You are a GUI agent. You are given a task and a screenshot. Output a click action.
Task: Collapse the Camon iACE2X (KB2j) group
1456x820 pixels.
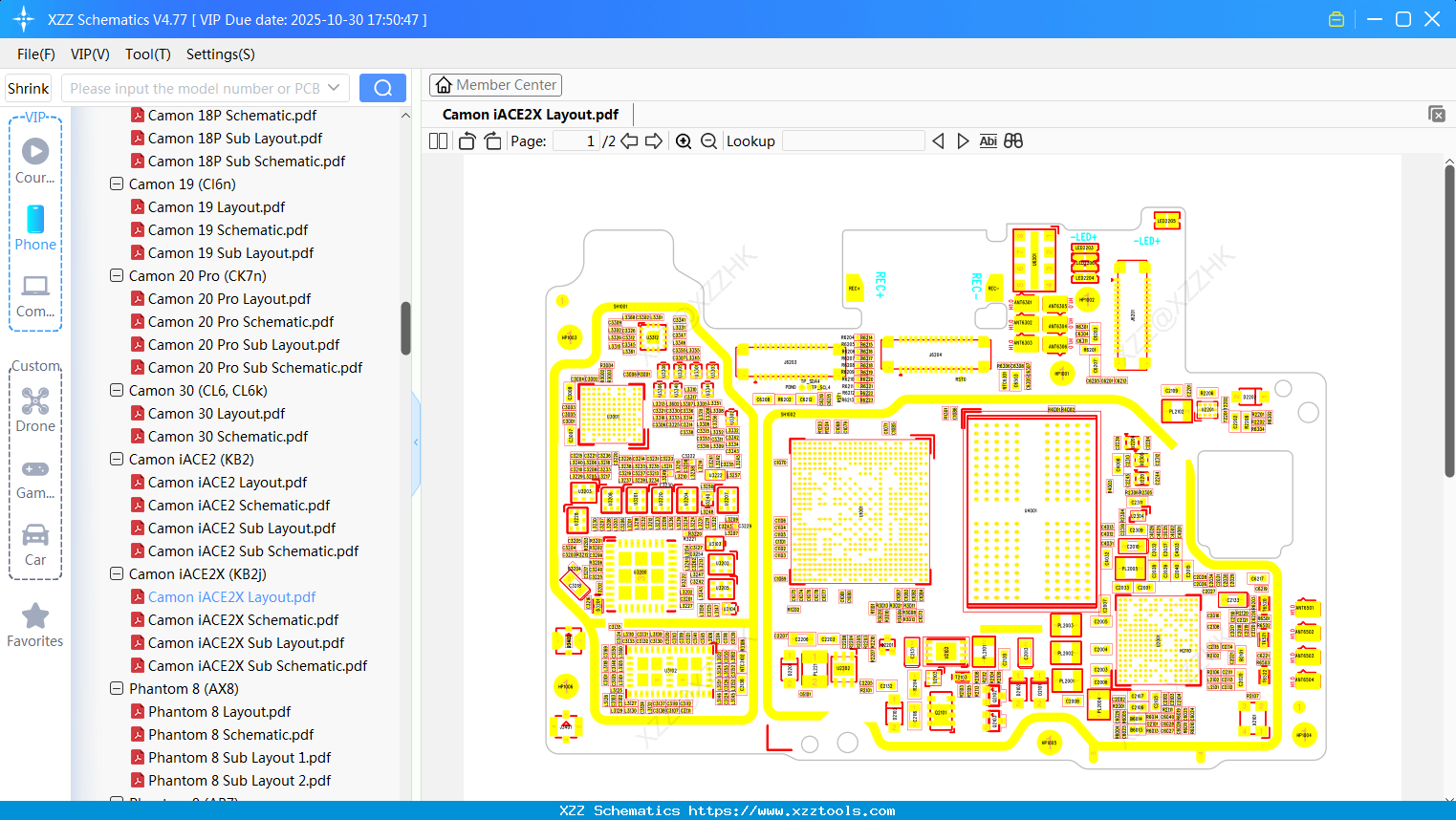pos(117,574)
